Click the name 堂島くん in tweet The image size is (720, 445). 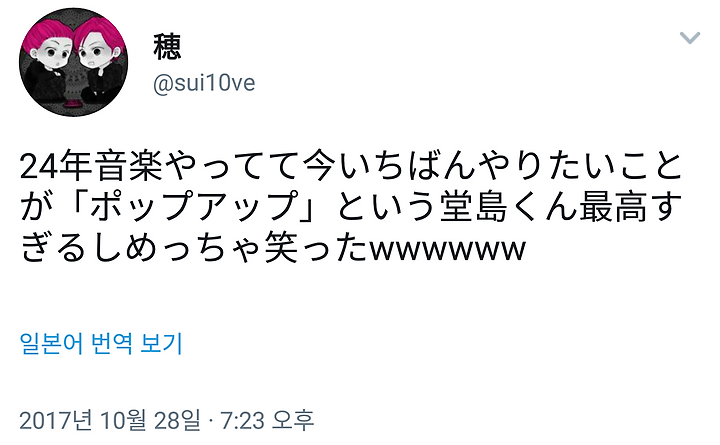[508, 207]
